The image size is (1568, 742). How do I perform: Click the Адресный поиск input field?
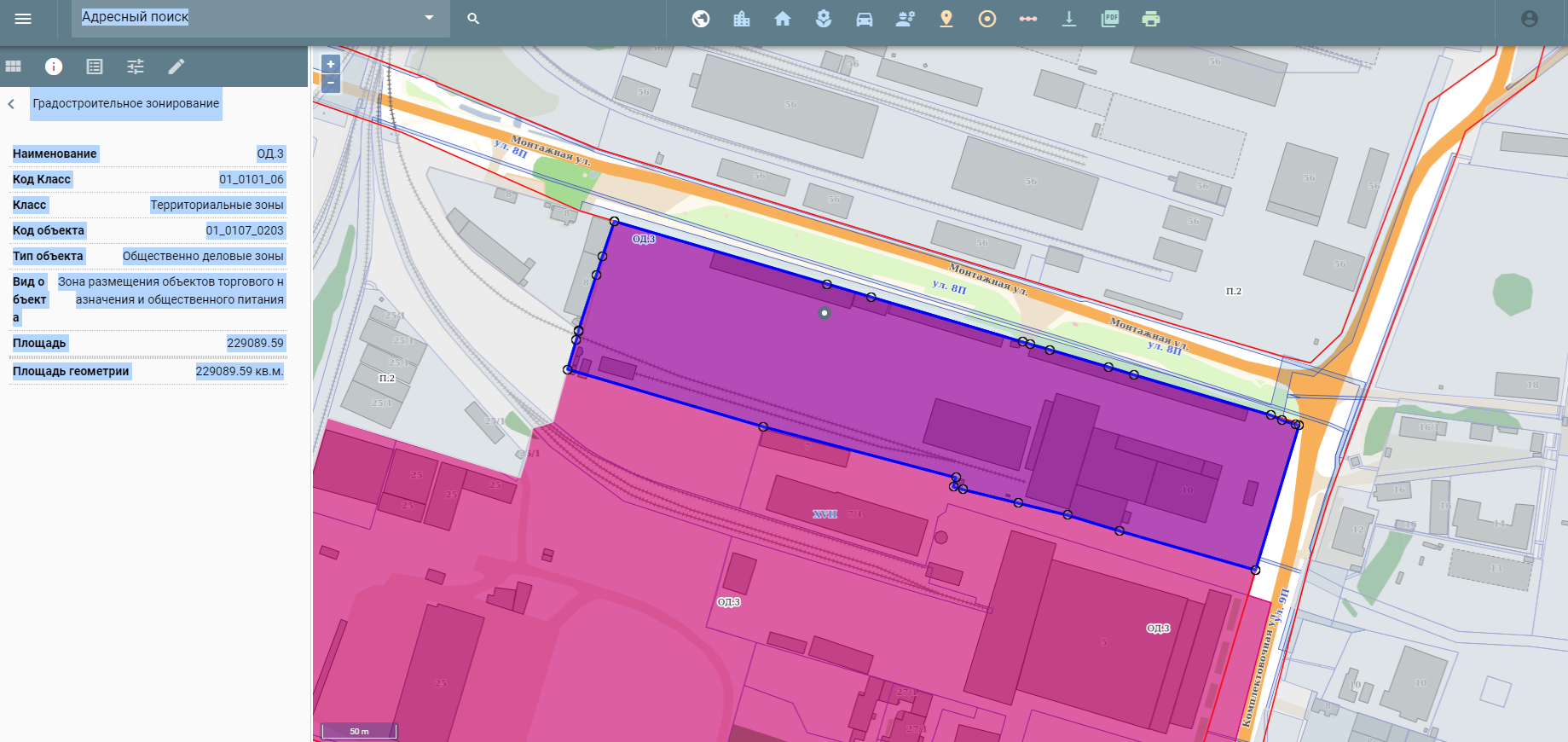point(247,18)
